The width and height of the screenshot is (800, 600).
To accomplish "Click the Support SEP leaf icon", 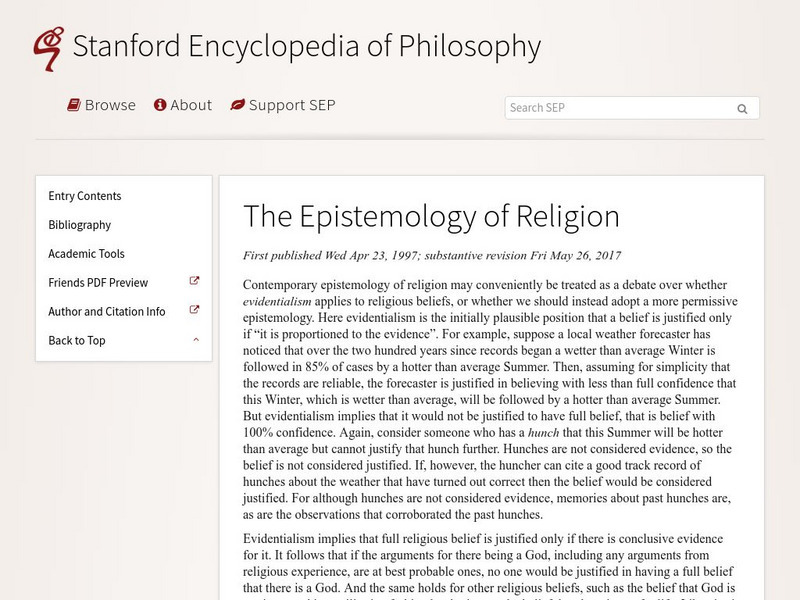I will [237, 105].
